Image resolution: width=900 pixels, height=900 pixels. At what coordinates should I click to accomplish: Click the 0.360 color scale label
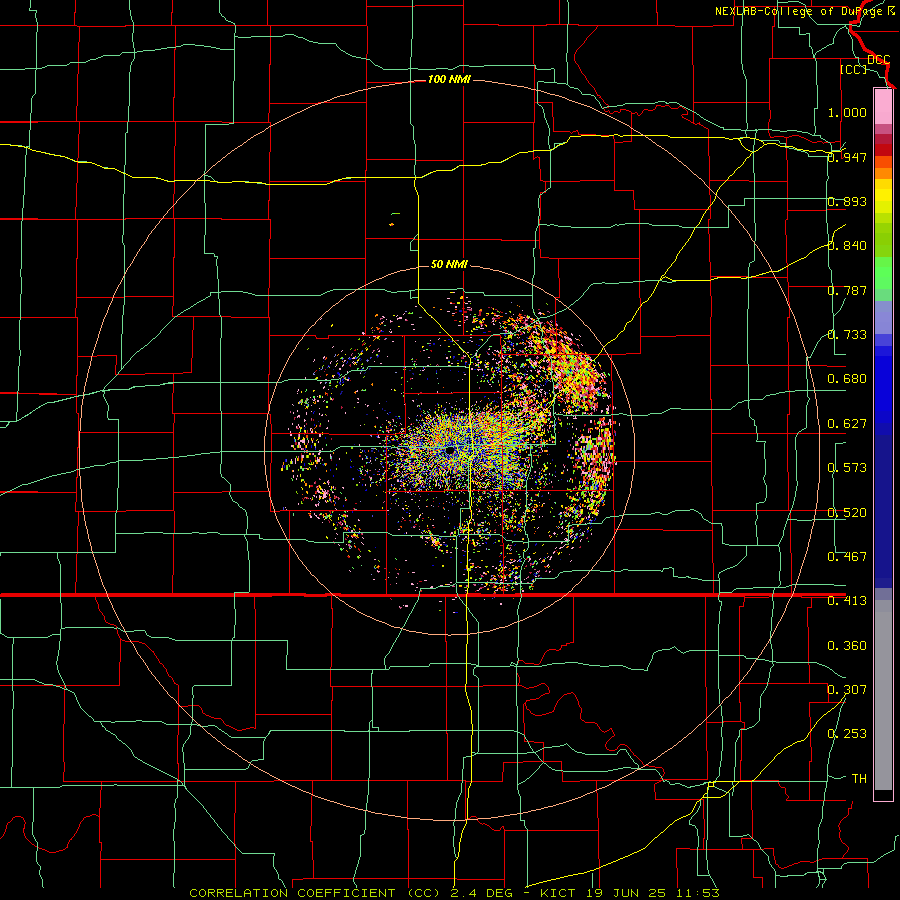(x=847, y=646)
